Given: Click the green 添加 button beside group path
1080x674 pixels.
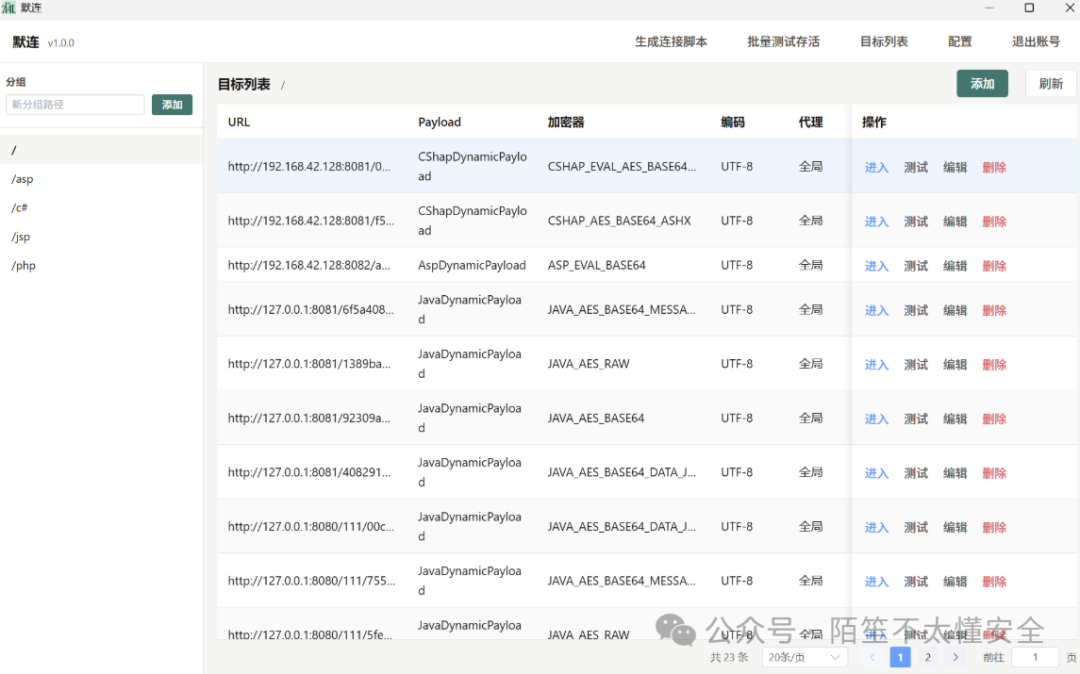Looking at the screenshot, I should point(172,105).
